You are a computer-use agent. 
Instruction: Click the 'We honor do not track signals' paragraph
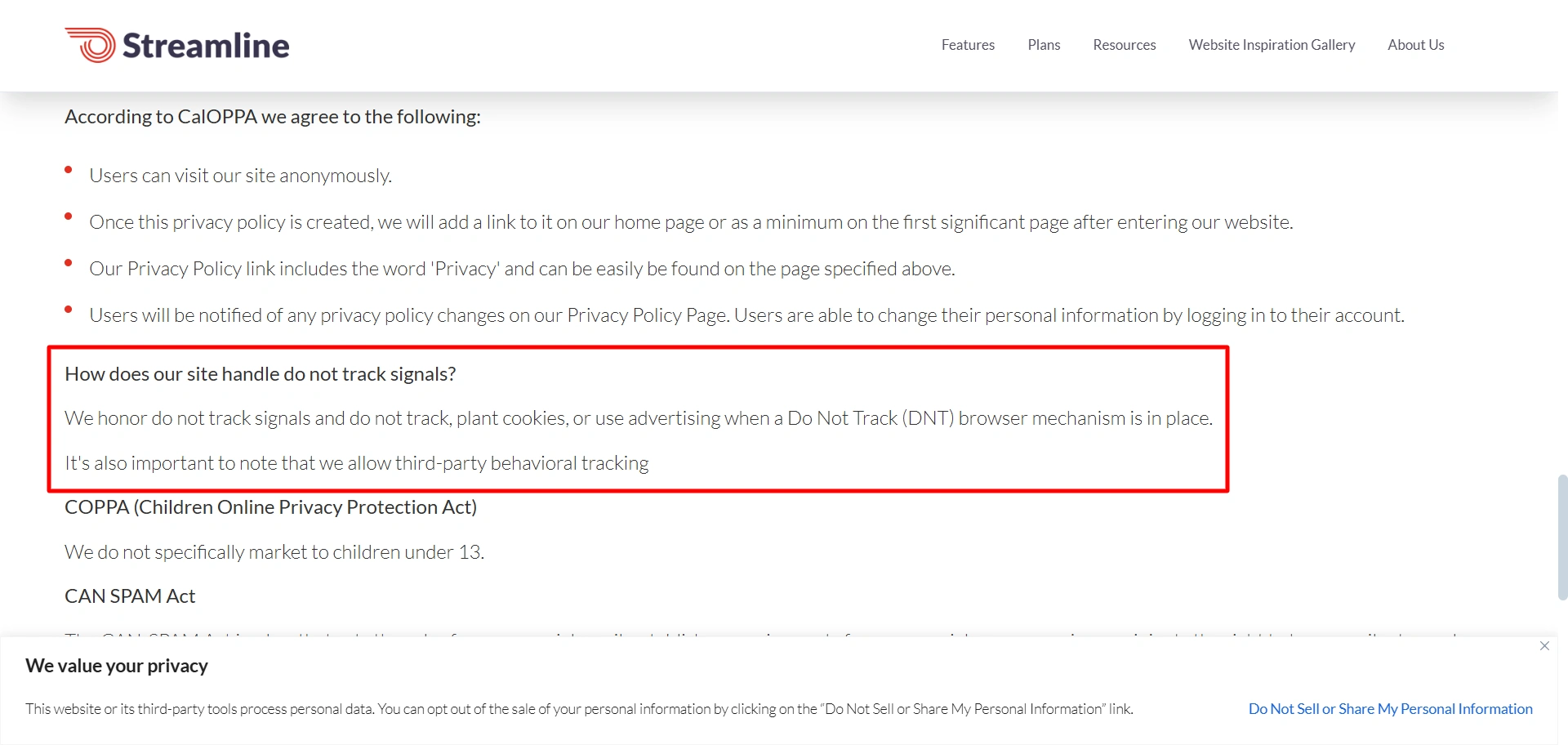pos(638,418)
